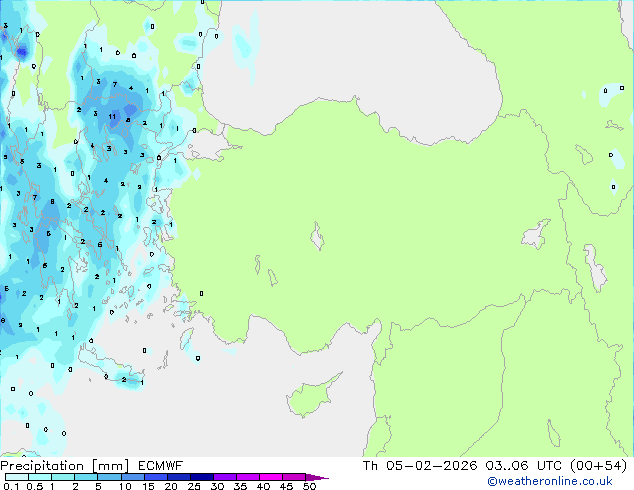Choose the 20–25 mm legend swatch
The image size is (634, 490).
(x=179, y=477)
